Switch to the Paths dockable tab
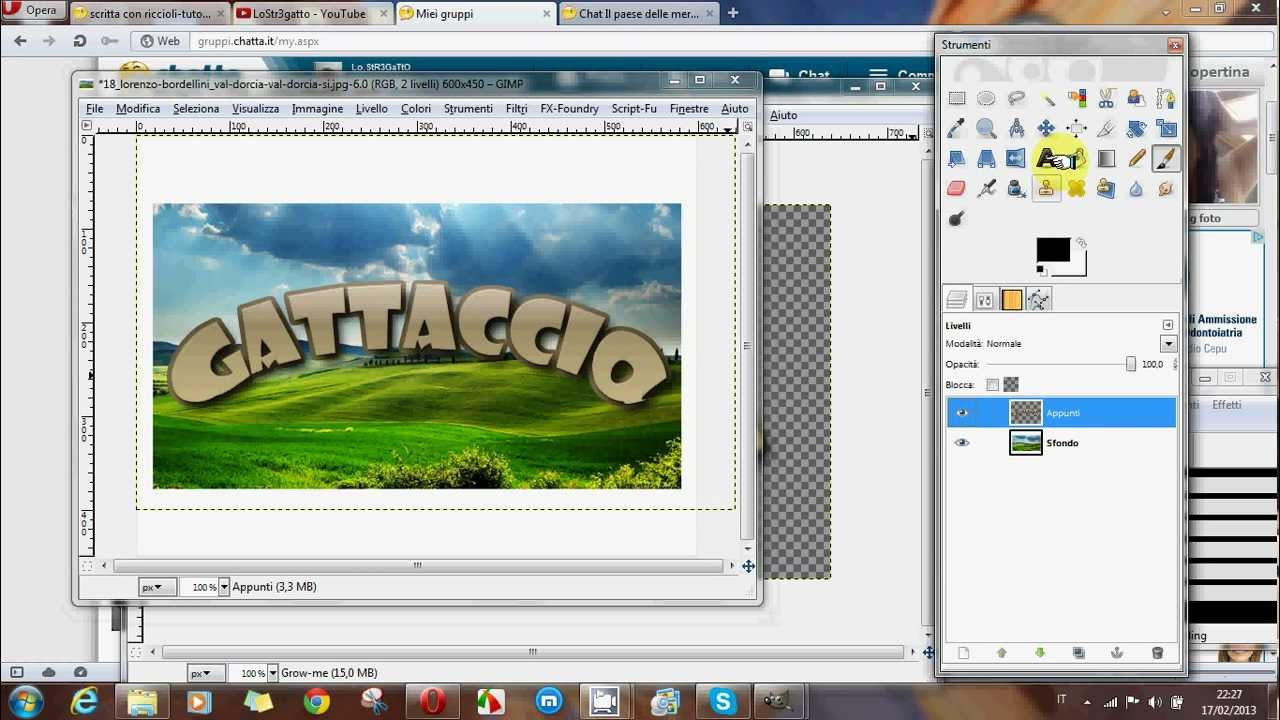Screen dimensions: 1280x720 [1038, 299]
